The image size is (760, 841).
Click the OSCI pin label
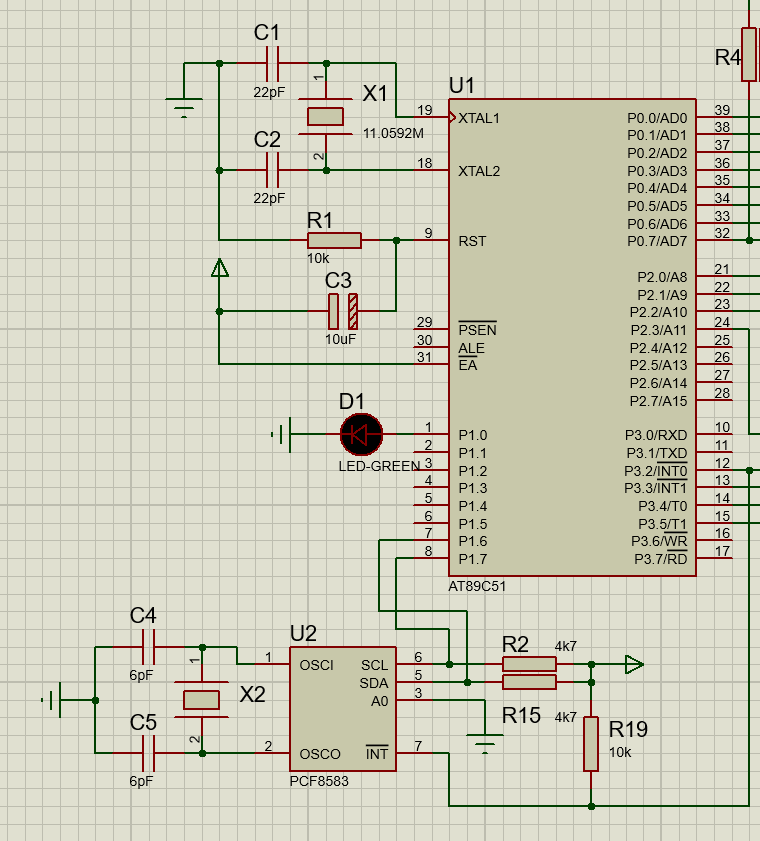click(316, 665)
